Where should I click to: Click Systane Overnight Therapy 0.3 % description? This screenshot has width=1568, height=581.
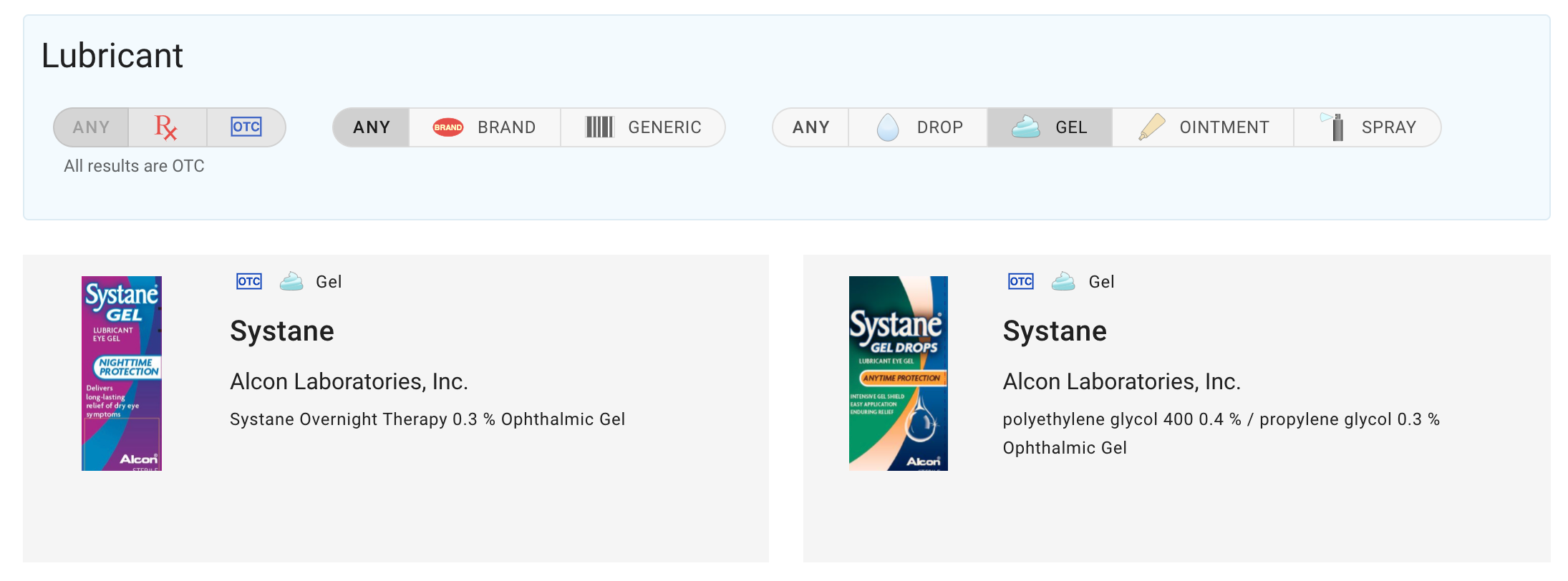(x=427, y=419)
